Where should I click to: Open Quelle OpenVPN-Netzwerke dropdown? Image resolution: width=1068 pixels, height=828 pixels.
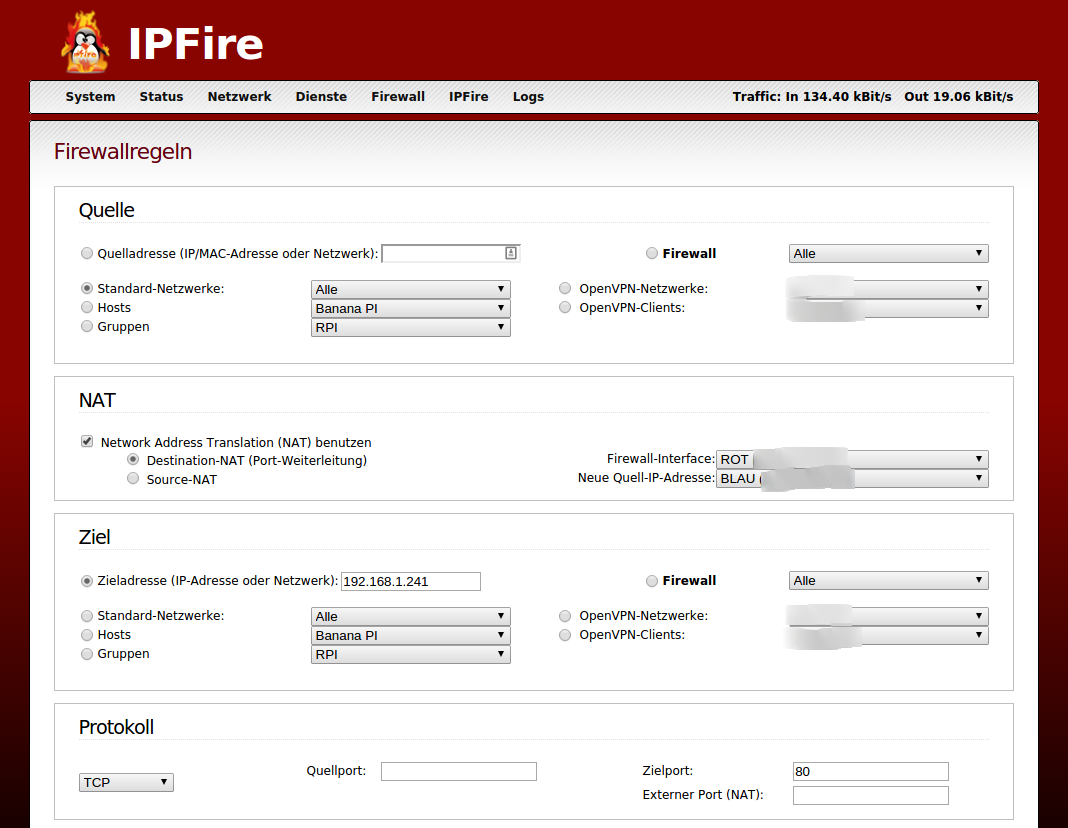click(x=888, y=289)
